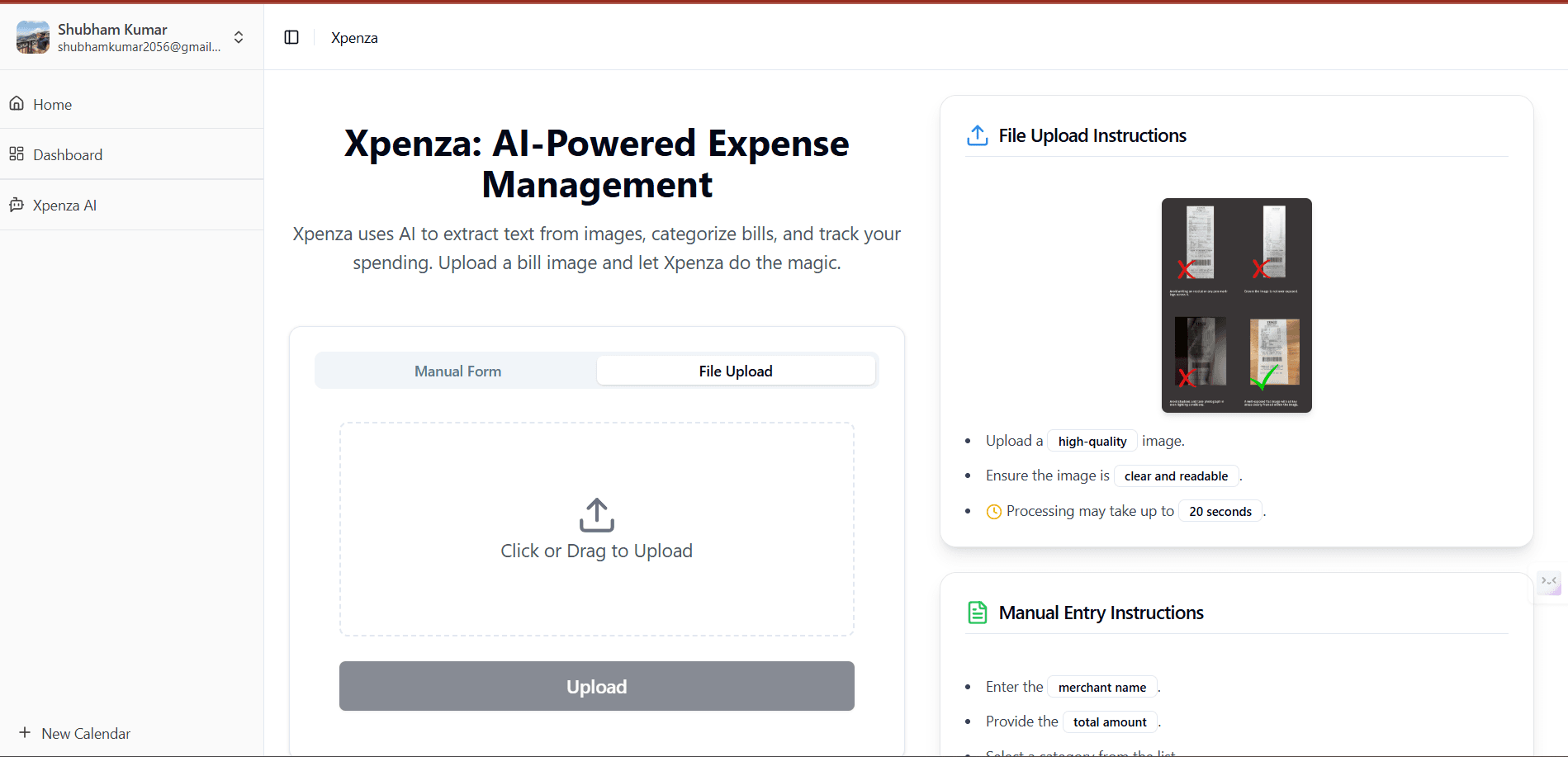Click the clock icon near processing time
Viewport: 1568px width, 757px height.
[x=994, y=512]
